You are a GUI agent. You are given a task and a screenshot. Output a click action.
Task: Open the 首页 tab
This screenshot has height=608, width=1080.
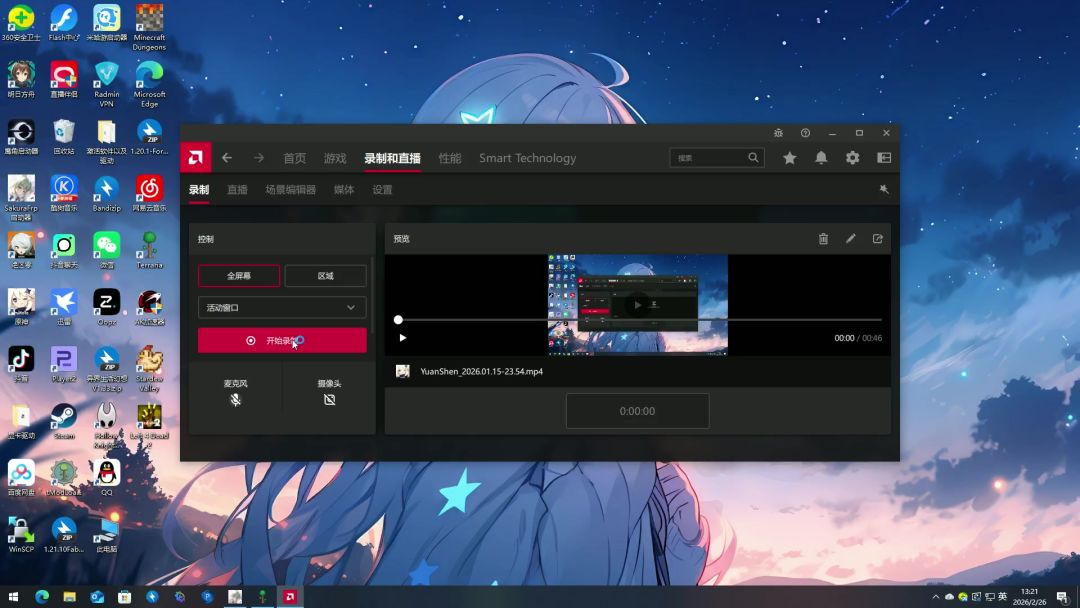pos(295,158)
